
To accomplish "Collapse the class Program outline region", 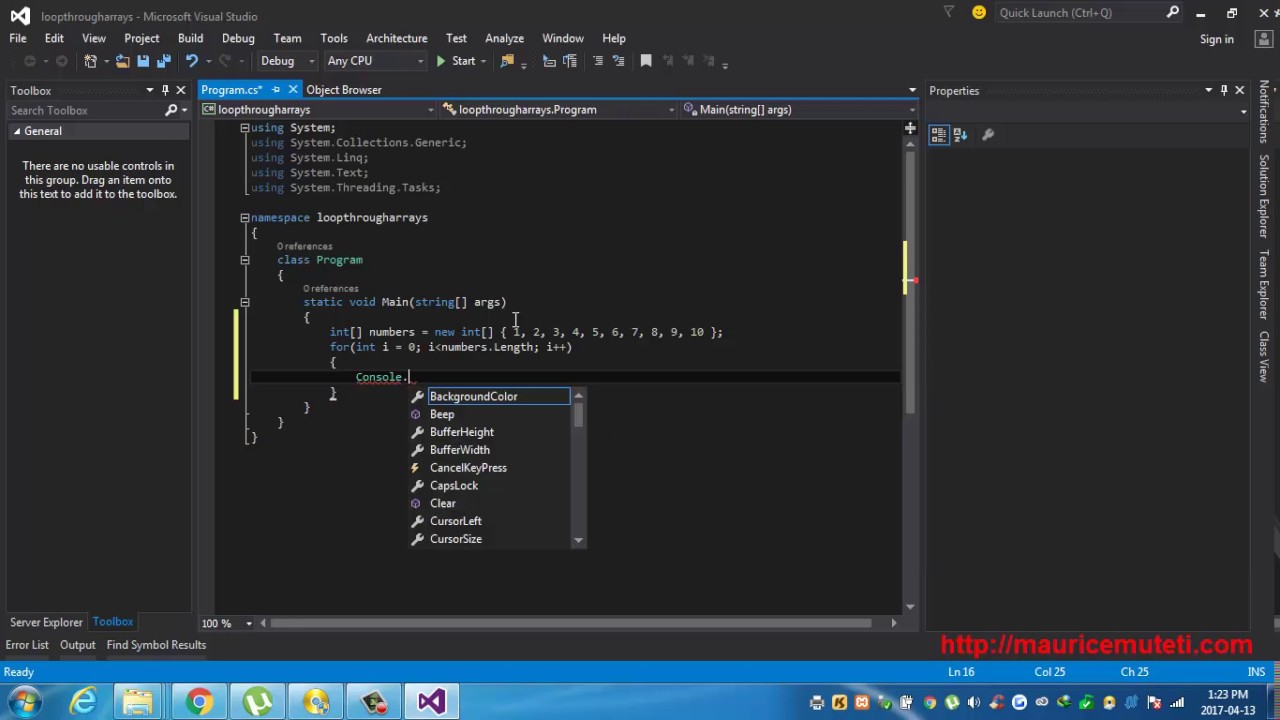I will click(244, 260).
